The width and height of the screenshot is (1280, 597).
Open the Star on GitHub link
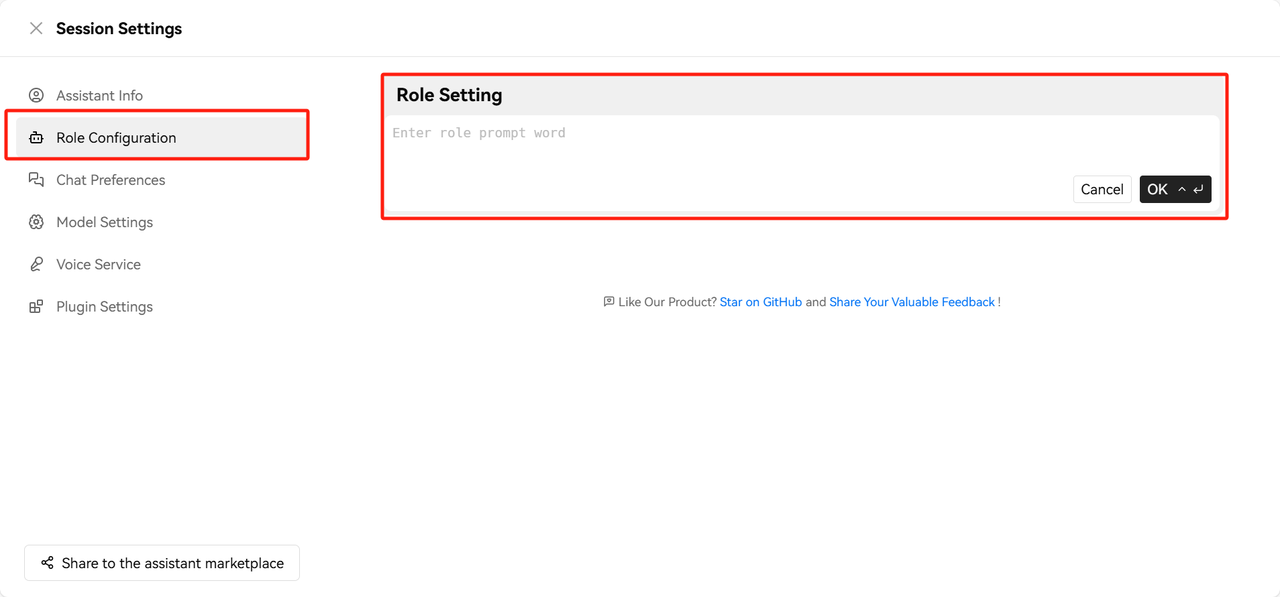760,302
